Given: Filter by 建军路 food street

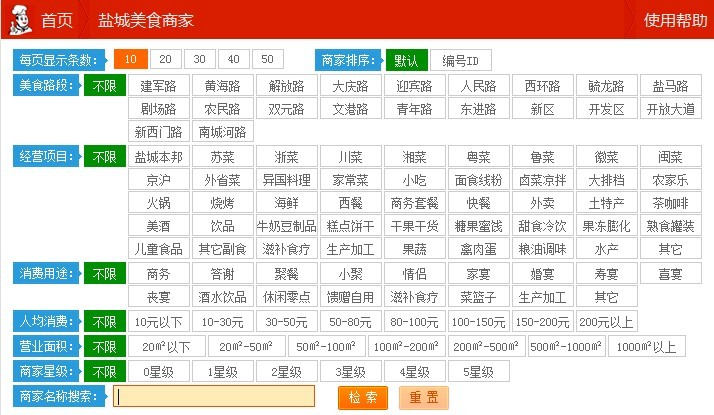Looking at the screenshot, I should [x=158, y=86].
